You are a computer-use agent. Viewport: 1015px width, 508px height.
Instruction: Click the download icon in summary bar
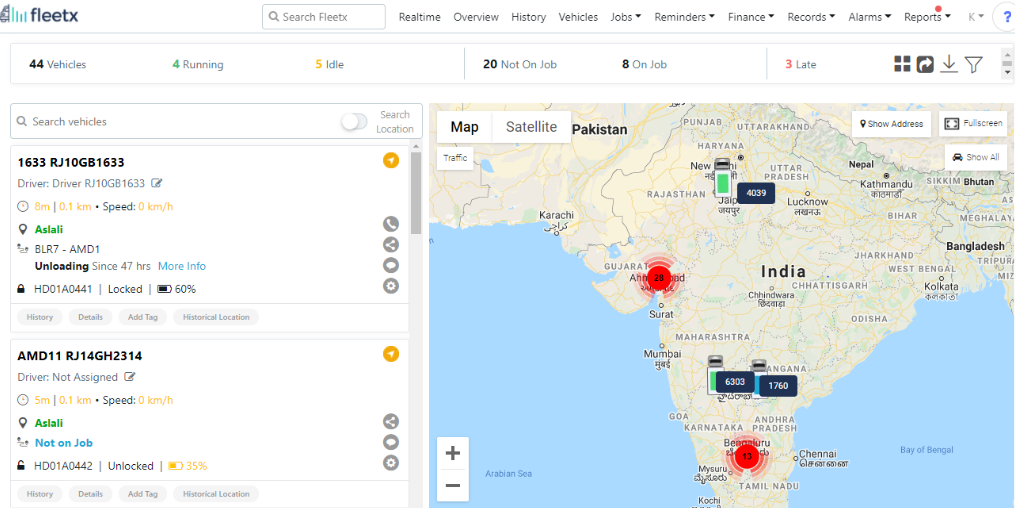(x=949, y=63)
